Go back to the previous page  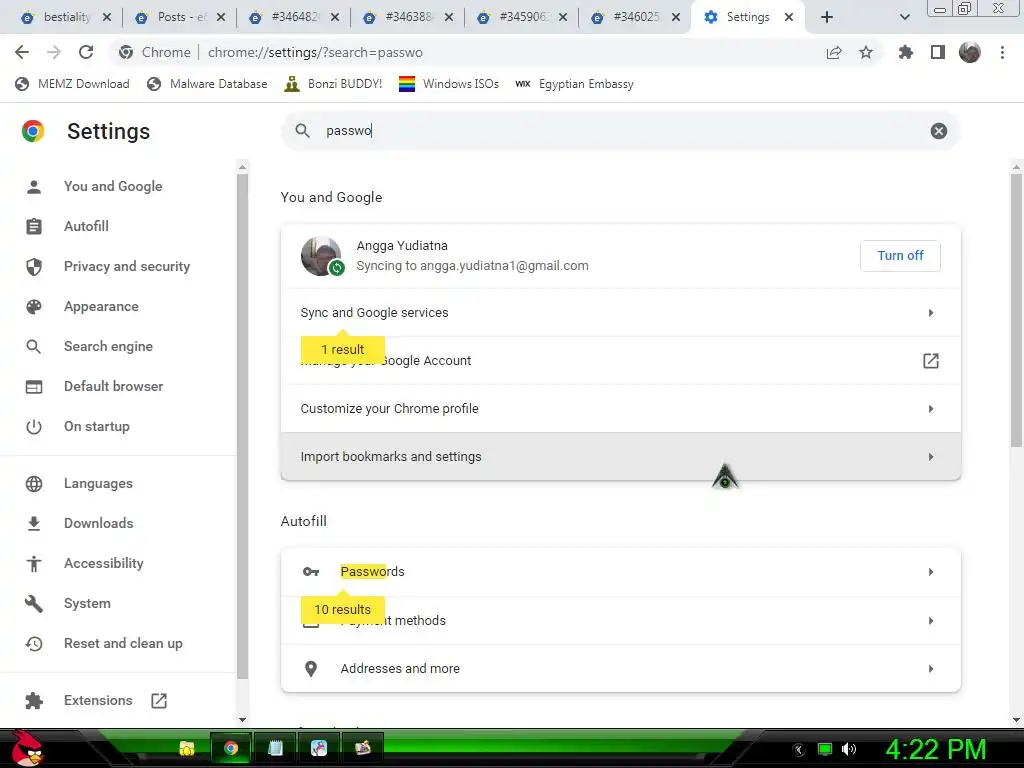click(x=22, y=52)
